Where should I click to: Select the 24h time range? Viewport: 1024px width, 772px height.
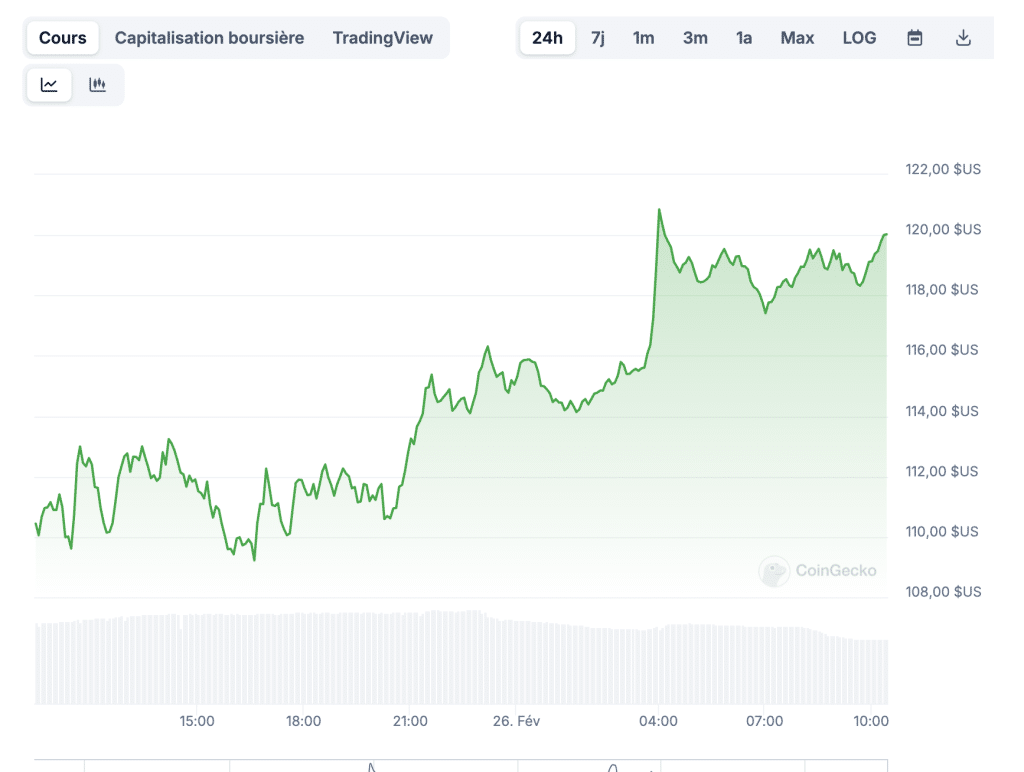point(547,38)
